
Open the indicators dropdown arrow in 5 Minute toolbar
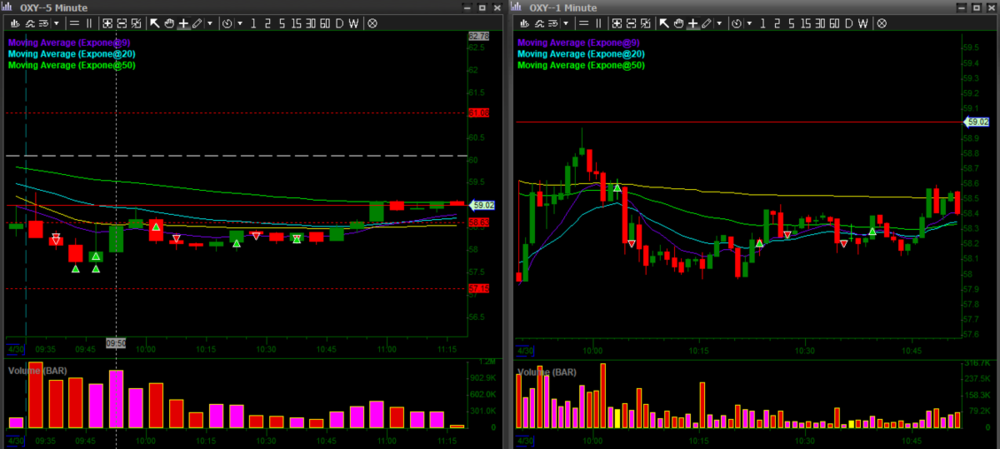tap(56, 22)
